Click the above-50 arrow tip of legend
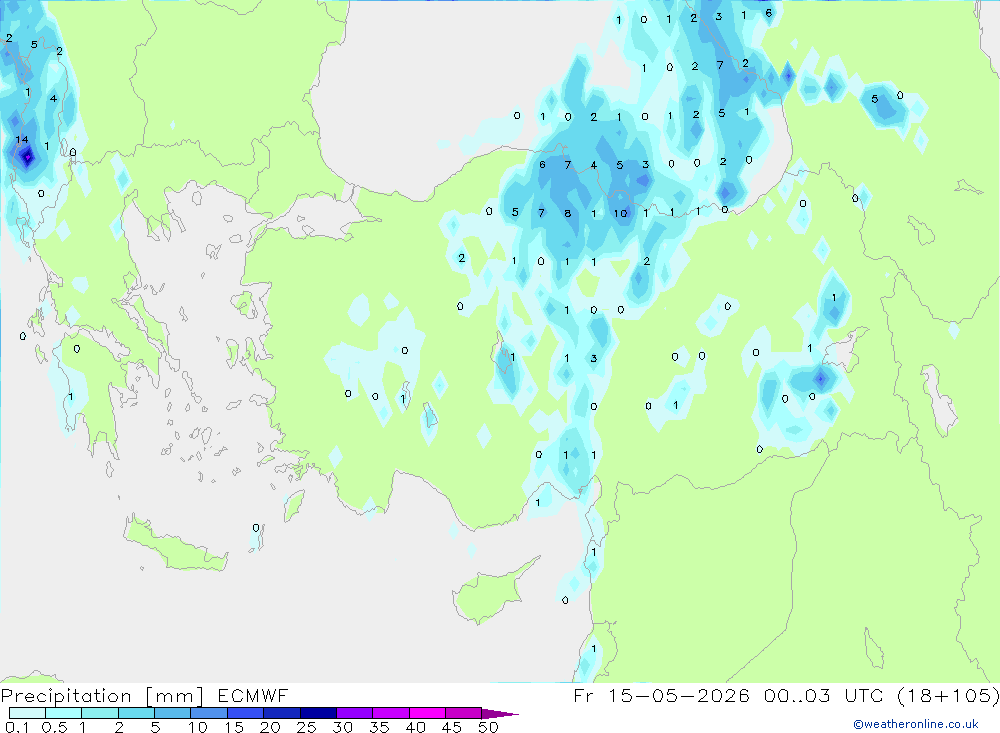 [499, 713]
